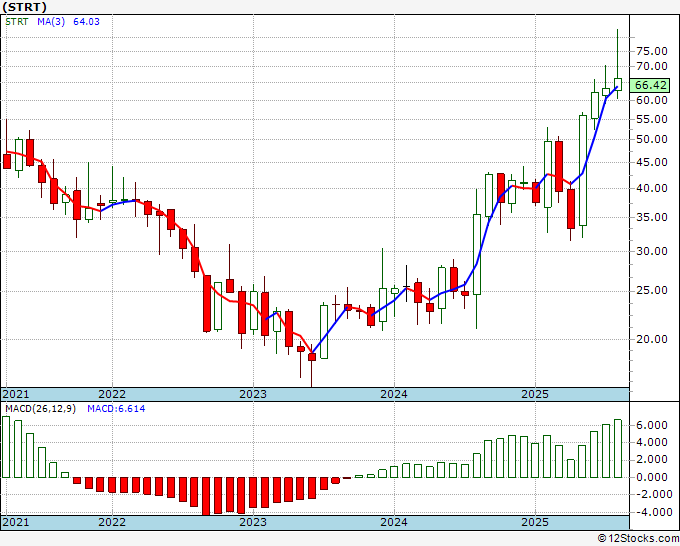
Task: Click 2022 on the price chart timeline
Action: click(112, 394)
